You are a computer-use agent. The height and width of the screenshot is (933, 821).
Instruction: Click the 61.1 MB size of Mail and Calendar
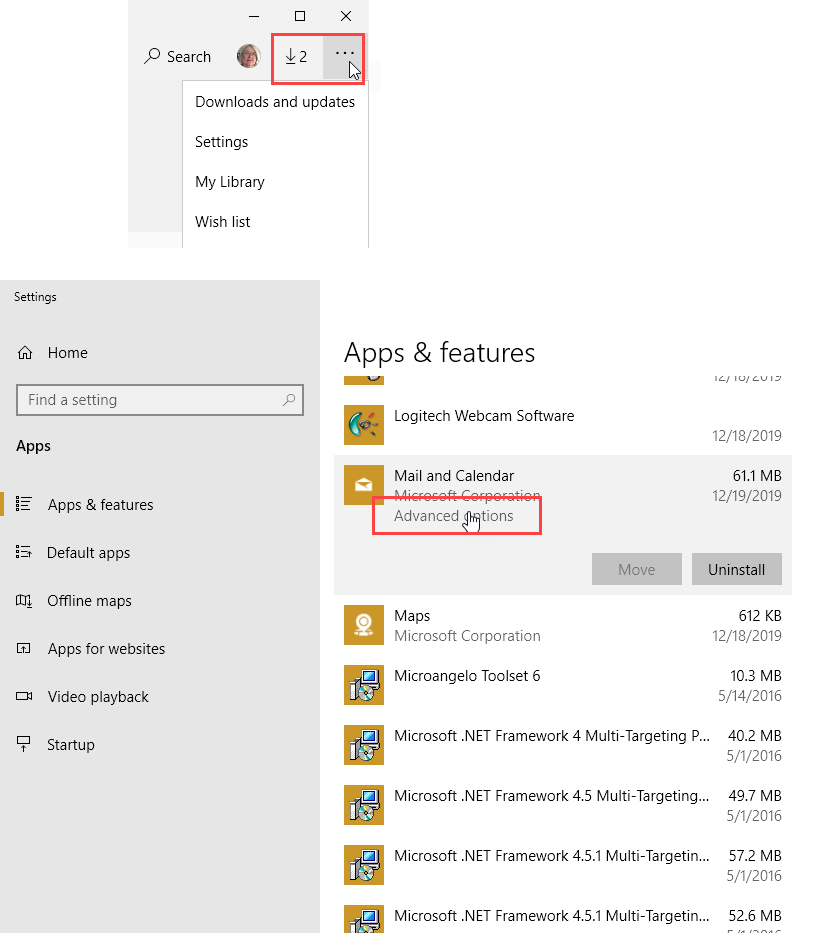[757, 476]
